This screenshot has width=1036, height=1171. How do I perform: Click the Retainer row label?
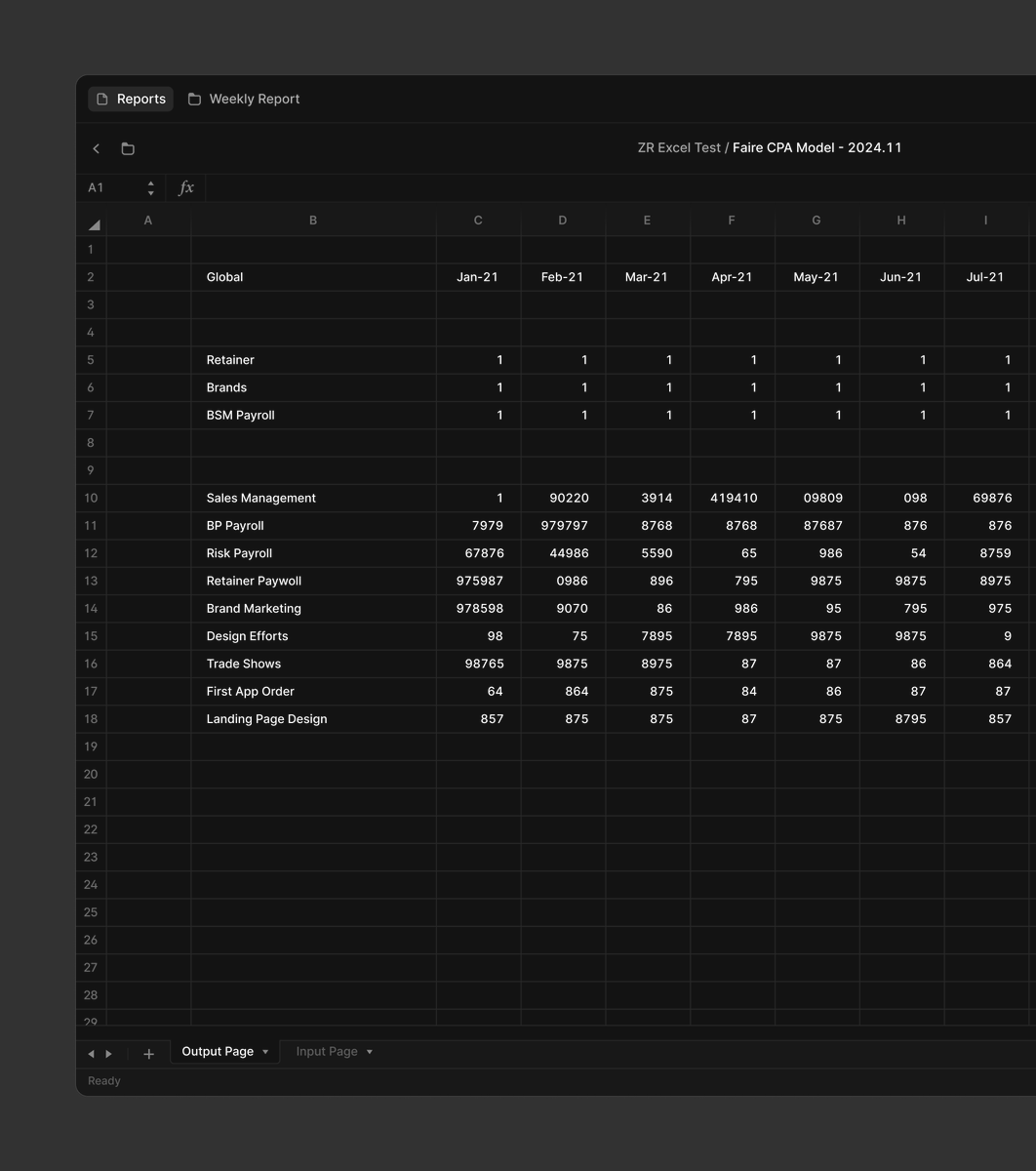230,360
